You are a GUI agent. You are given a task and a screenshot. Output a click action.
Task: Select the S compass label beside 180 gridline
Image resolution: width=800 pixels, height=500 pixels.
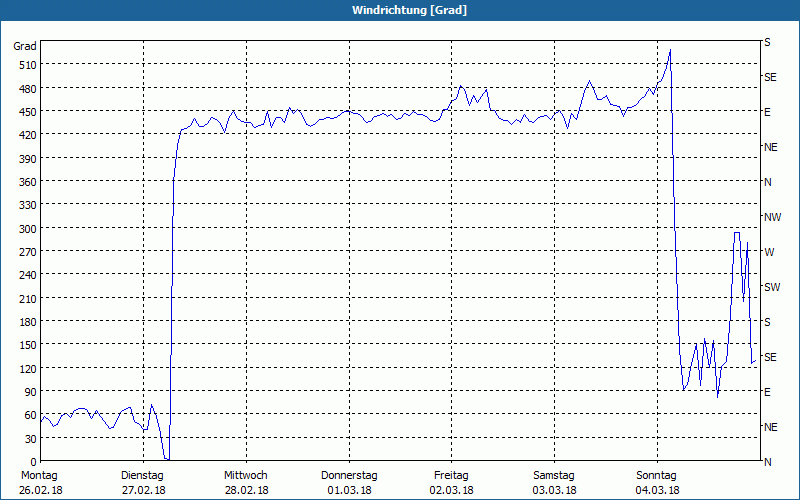pyautogui.click(x=767, y=322)
